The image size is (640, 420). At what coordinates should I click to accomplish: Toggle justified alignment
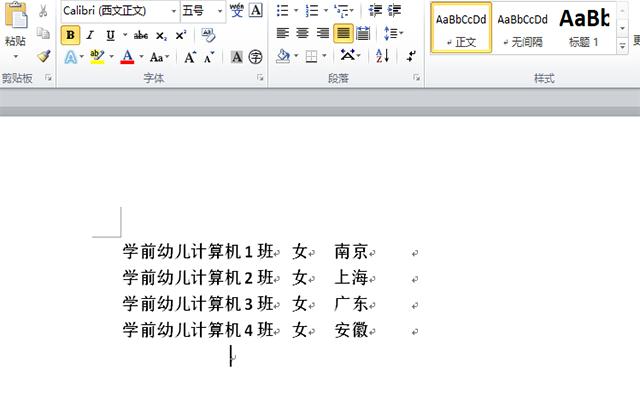point(343,33)
